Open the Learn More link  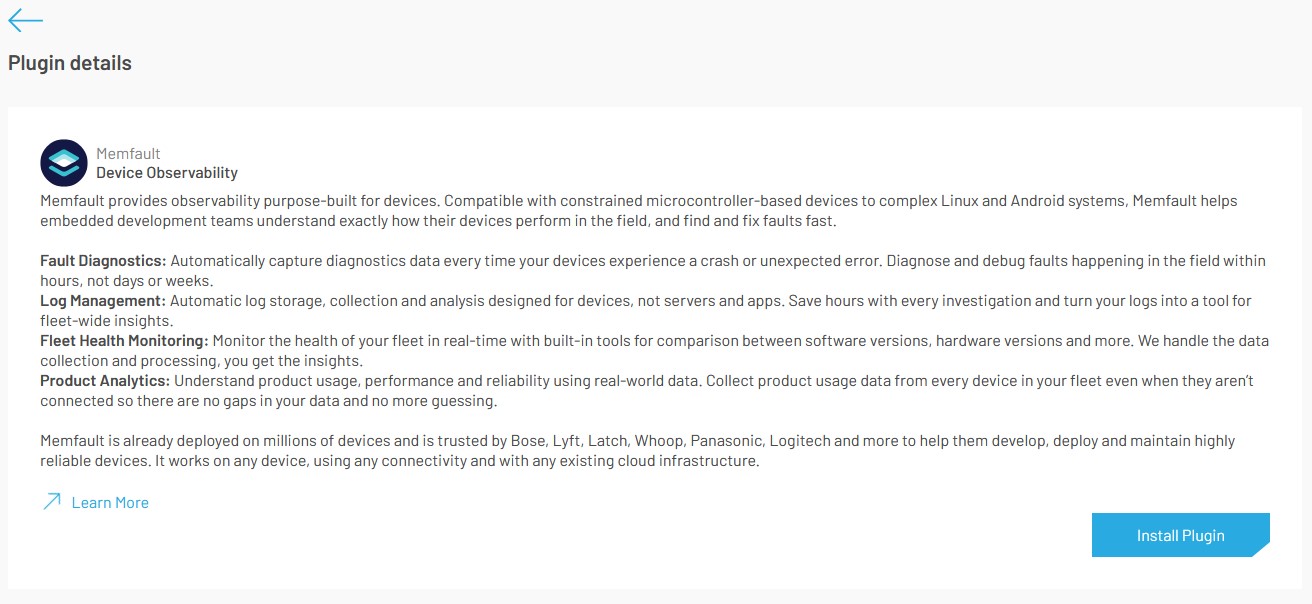[110, 503]
